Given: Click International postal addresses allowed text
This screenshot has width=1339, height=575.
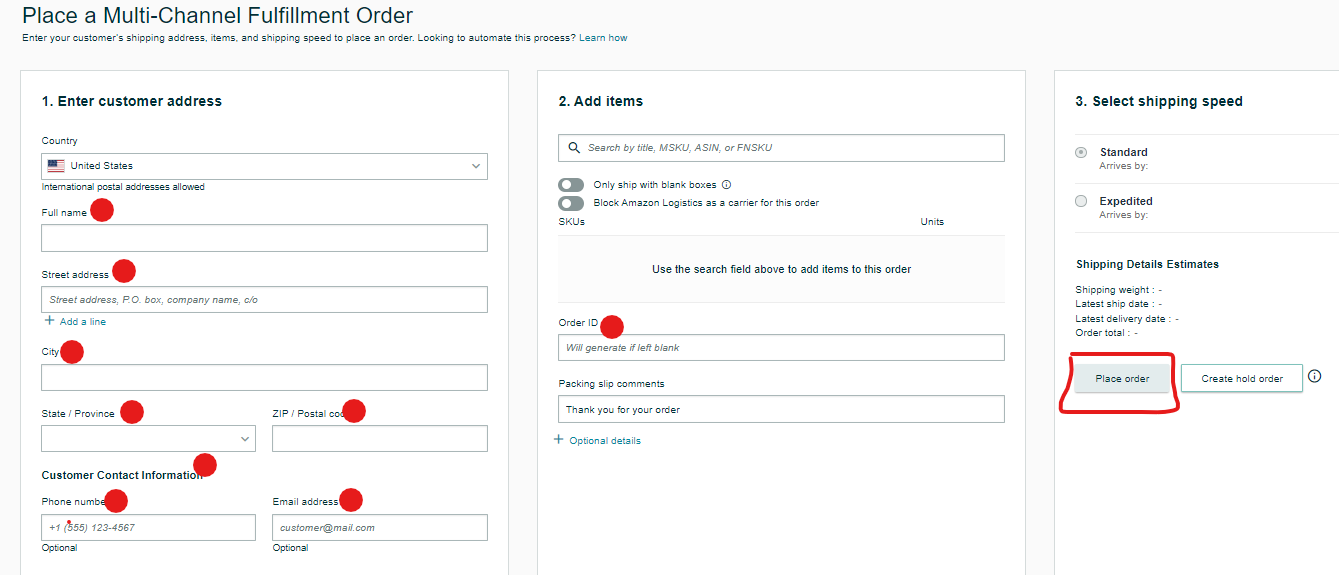Looking at the screenshot, I should coord(123,187).
